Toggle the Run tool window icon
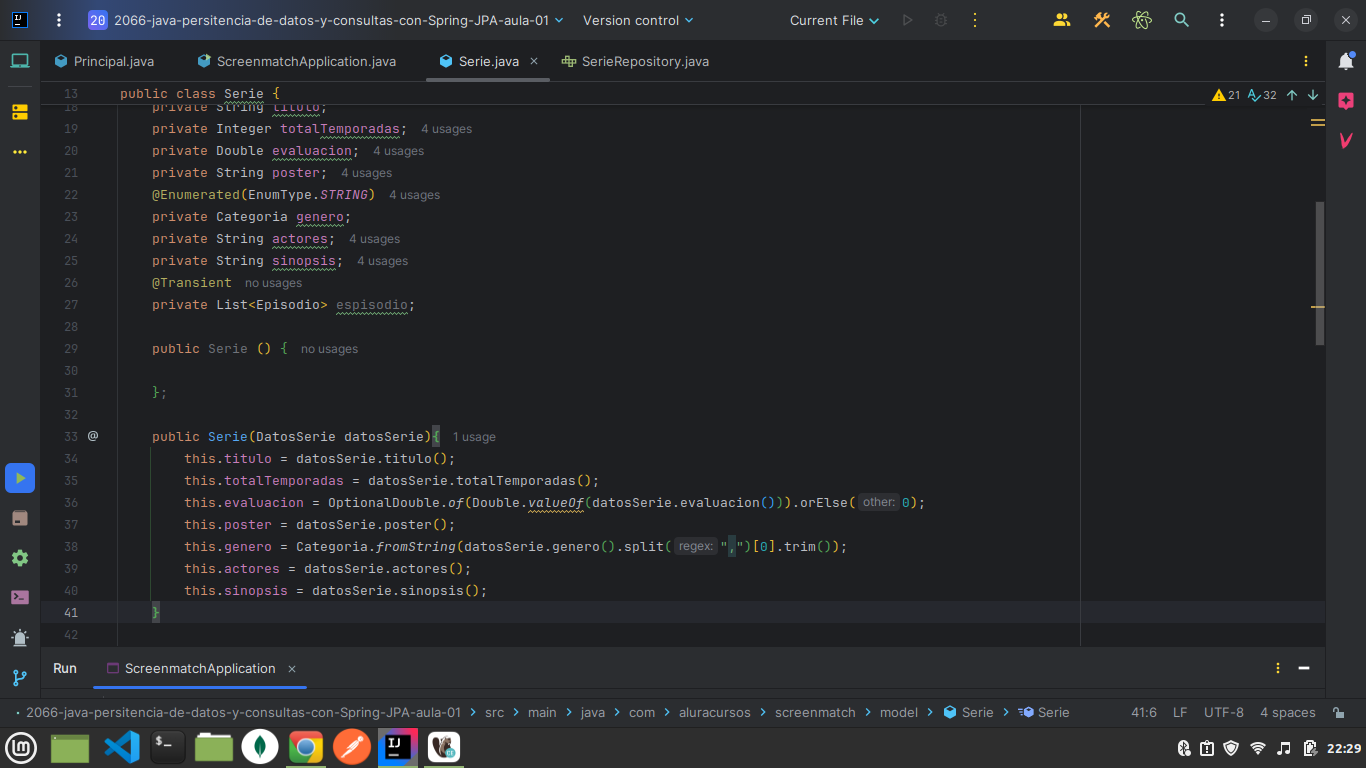This screenshot has height=768, width=1366. (x=20, y=478)
